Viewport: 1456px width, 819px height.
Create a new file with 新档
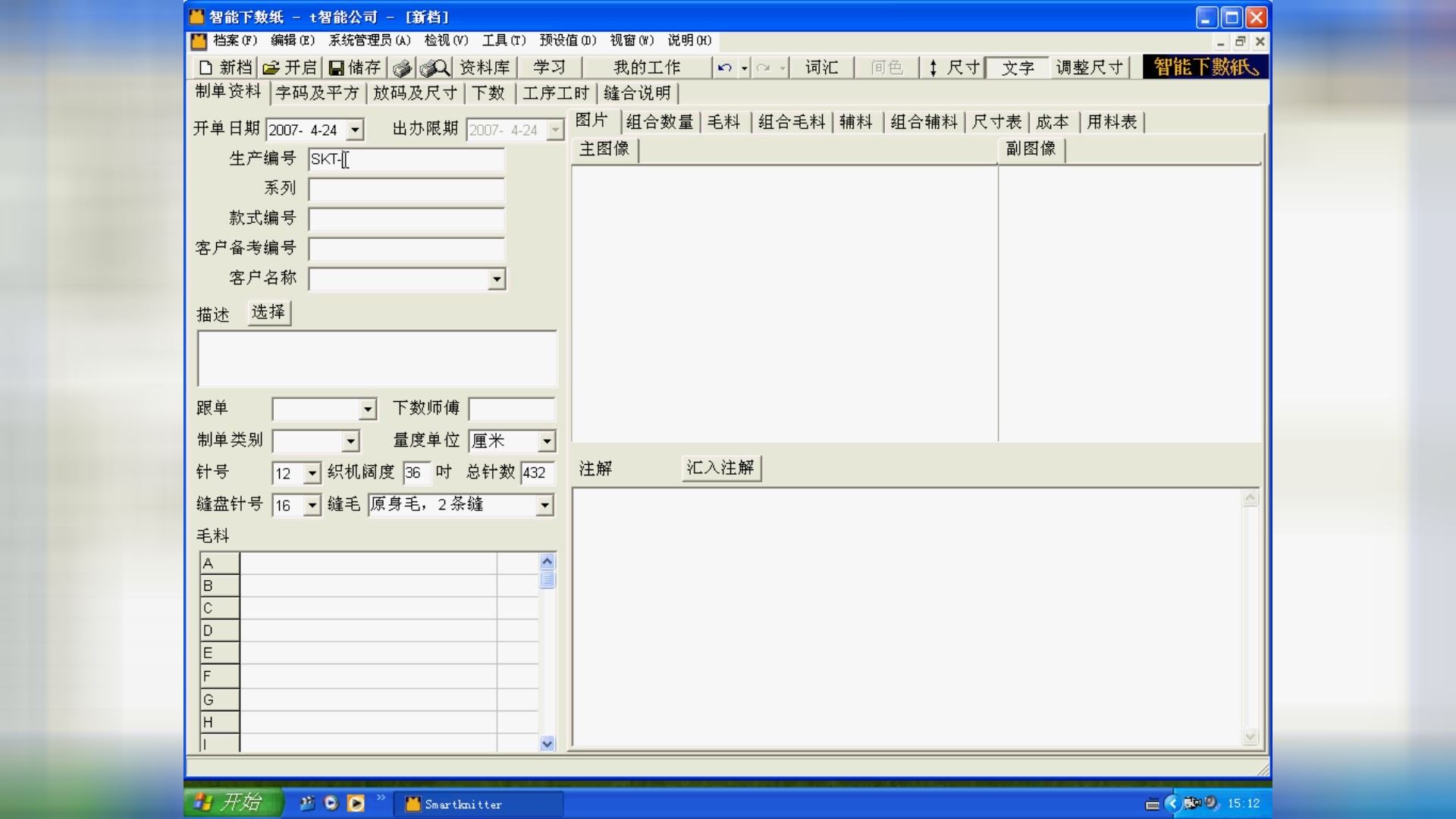[x=224, y=67]
